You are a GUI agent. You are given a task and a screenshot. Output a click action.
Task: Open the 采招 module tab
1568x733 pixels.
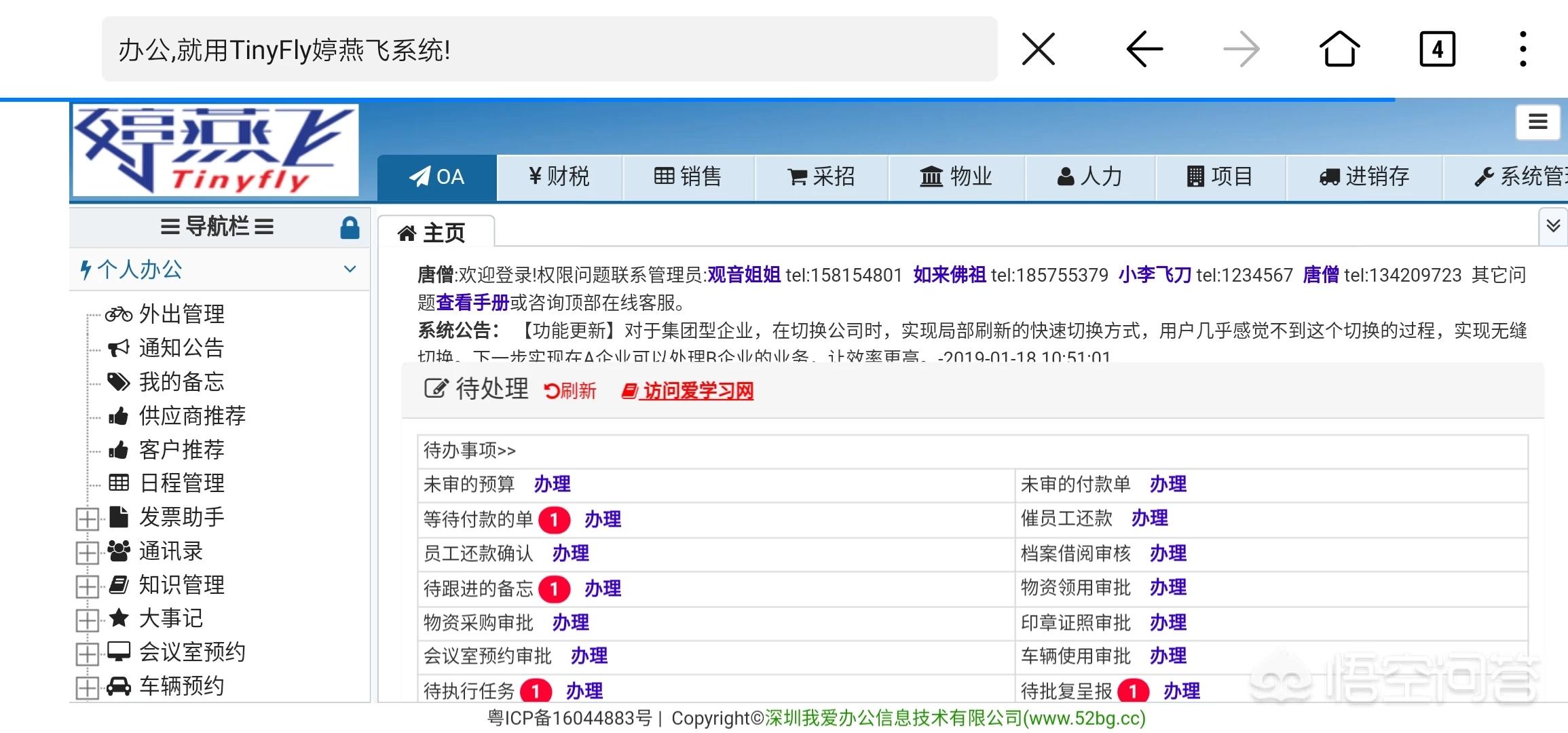pos(821,177)
